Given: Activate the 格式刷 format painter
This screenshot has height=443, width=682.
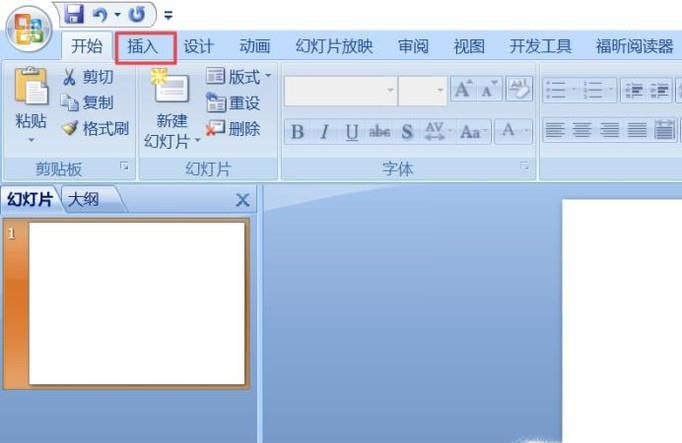Looking at the screenshot, I should [95, 128].
